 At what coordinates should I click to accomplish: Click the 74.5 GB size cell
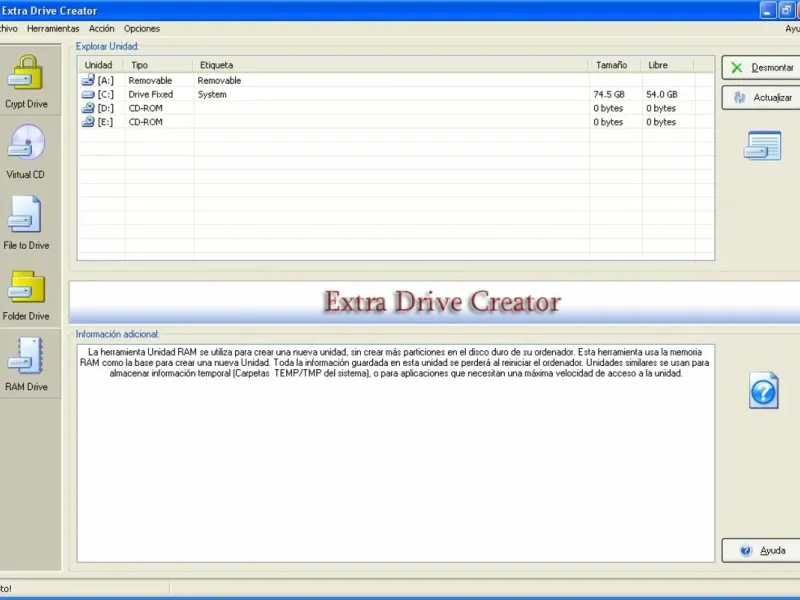[x=609, y=94]
